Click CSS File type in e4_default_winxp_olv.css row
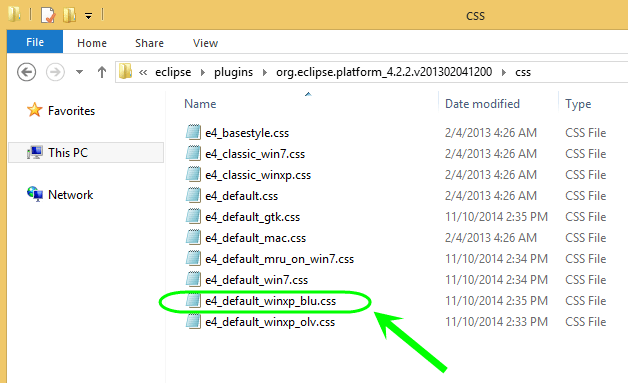 coord(586,322)
